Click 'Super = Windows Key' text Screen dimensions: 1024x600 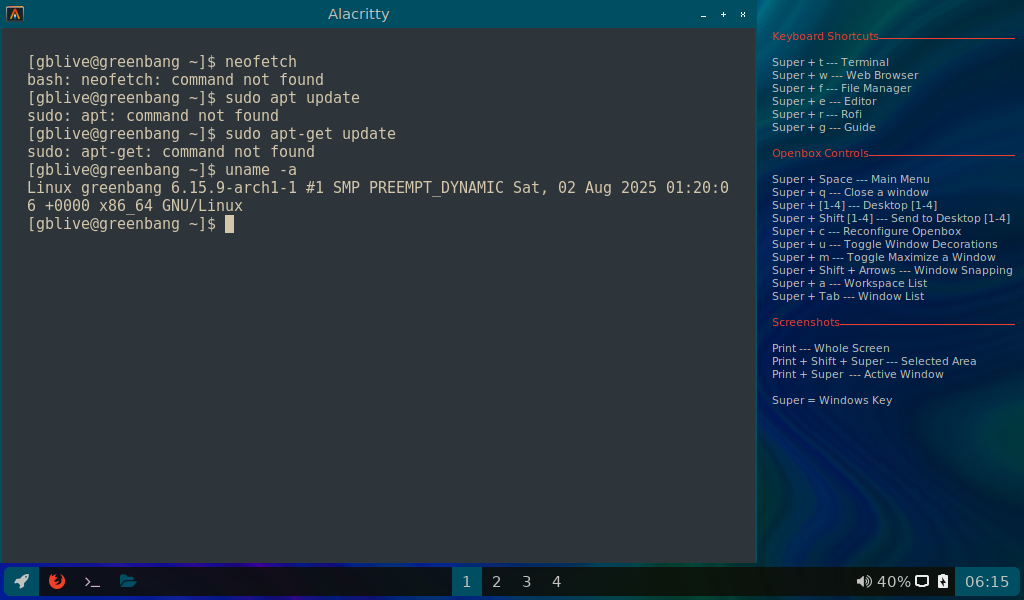click(832, 401)
